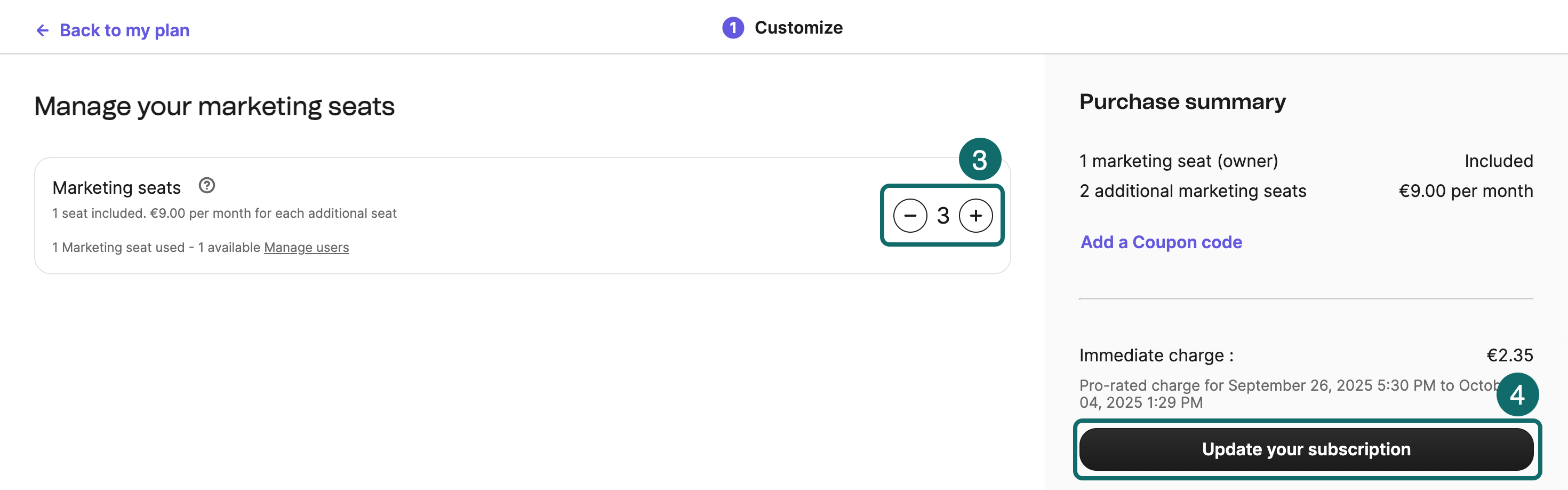Open Add a Coupon code

click(1160, 242)
